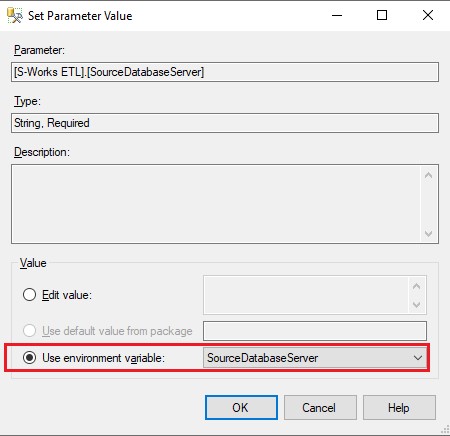The width and height of the screenshot is (450, 436).
Task: Click the Edit value box down arrow
Action: 416,304
